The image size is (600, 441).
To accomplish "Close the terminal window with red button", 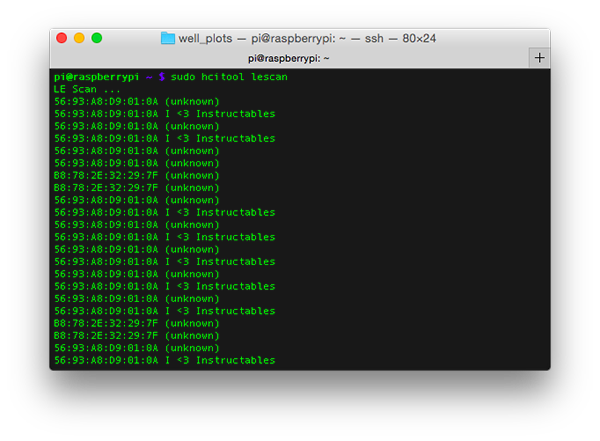I will pos(61,38).
